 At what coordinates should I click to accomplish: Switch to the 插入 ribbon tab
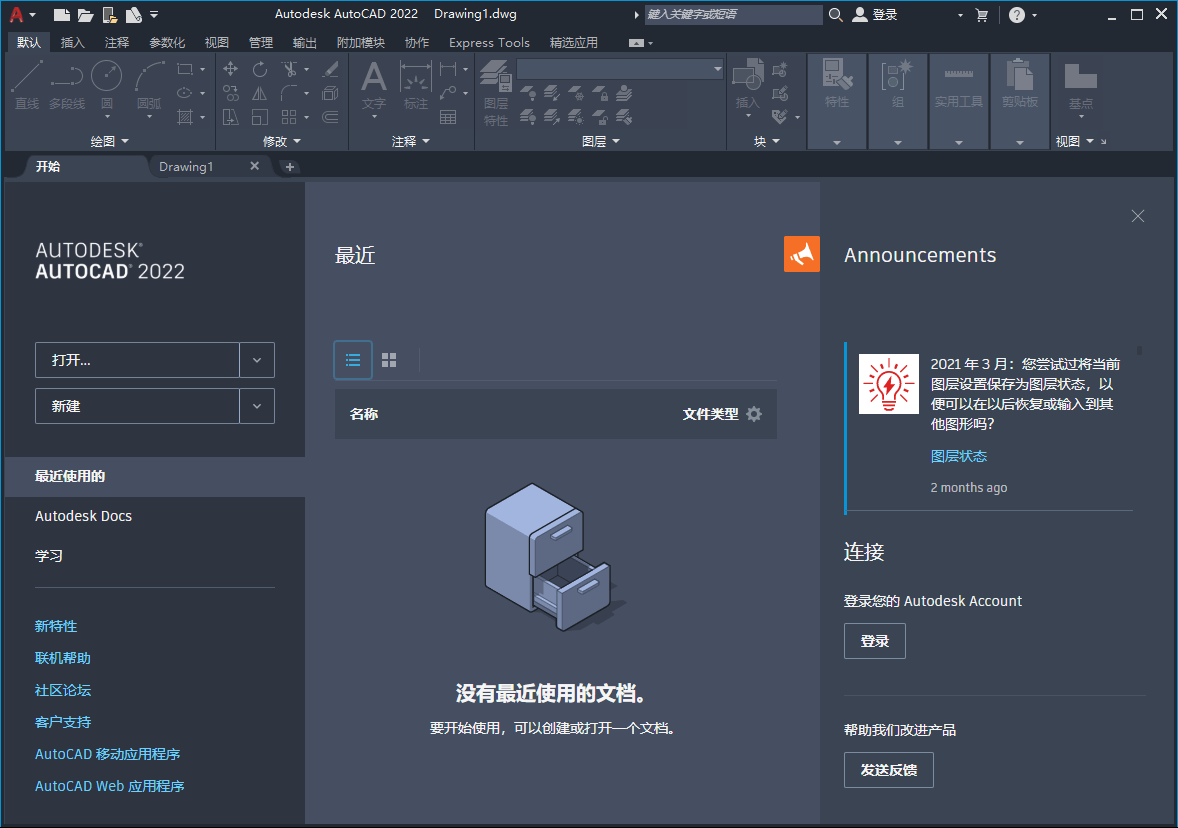click(73, 42)
